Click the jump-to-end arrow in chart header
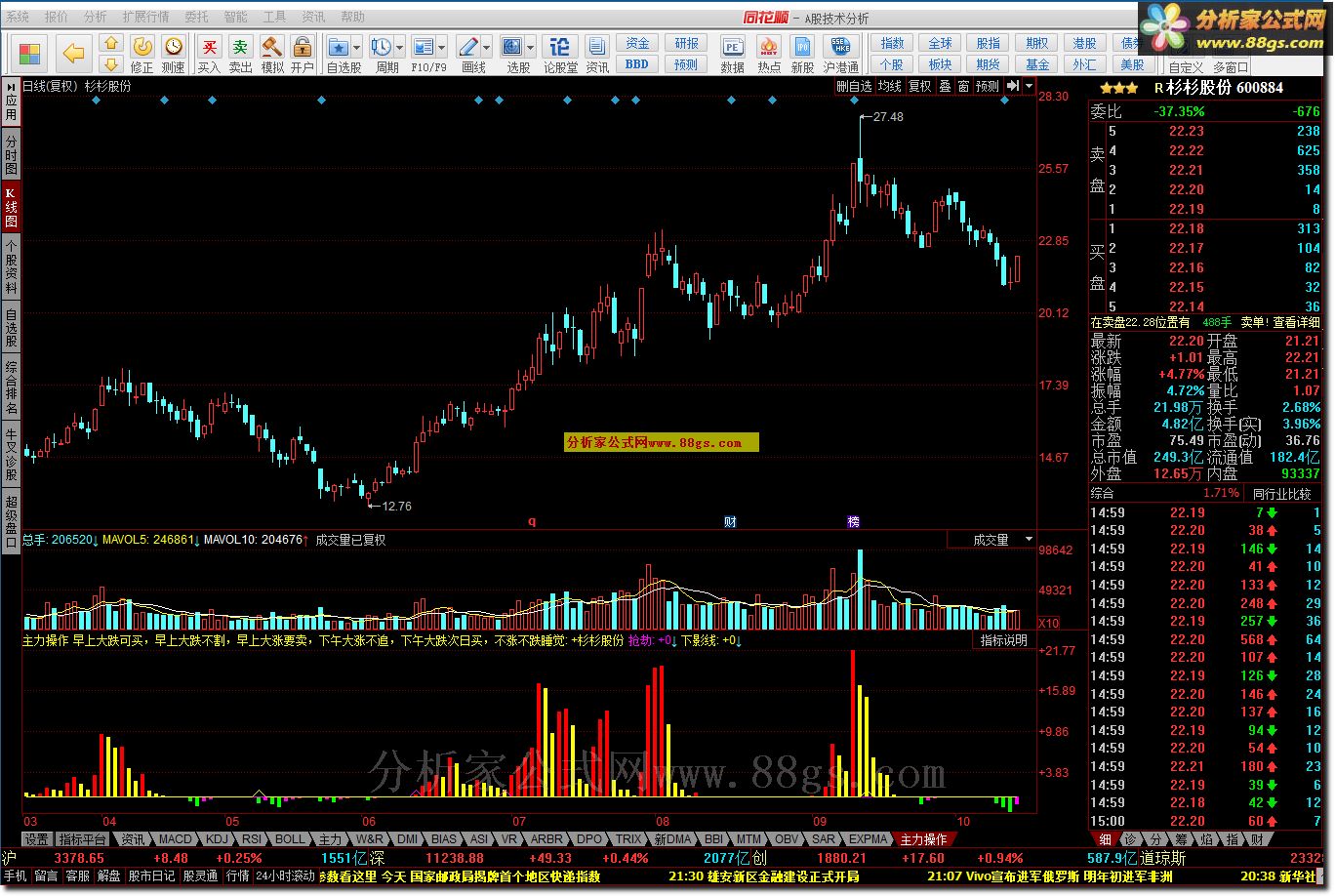The image size is (1335, 896). pos(1013,86)
